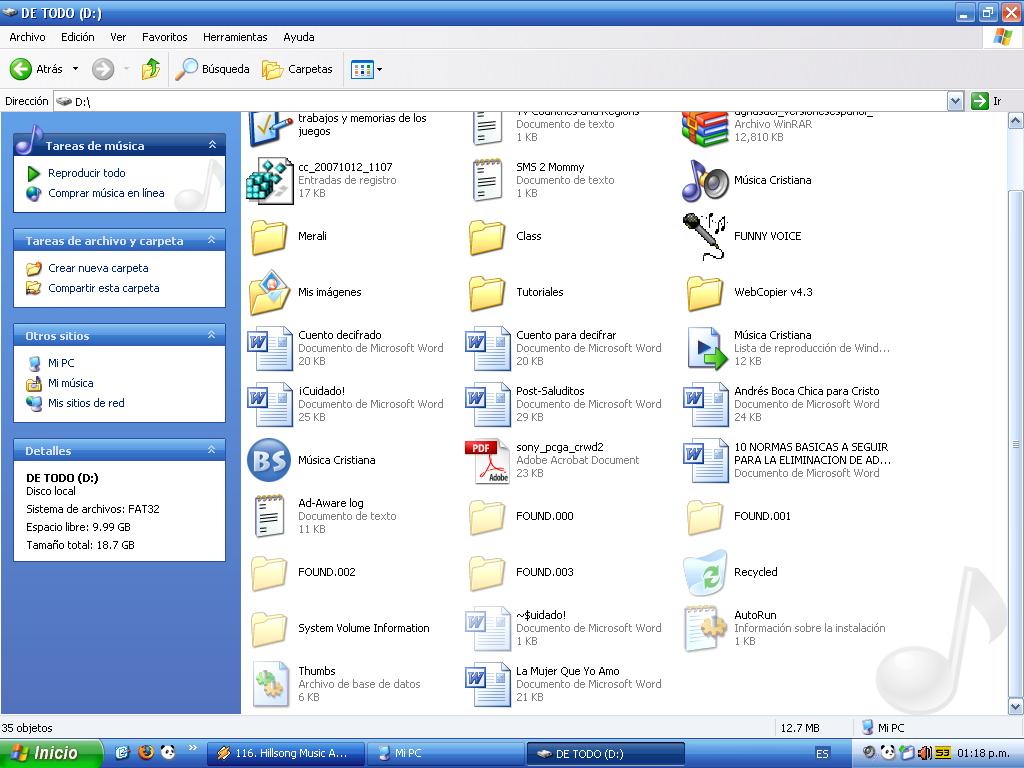Open the Favoritos menu
Screen dimensions: 1024x768
[165, 37]
